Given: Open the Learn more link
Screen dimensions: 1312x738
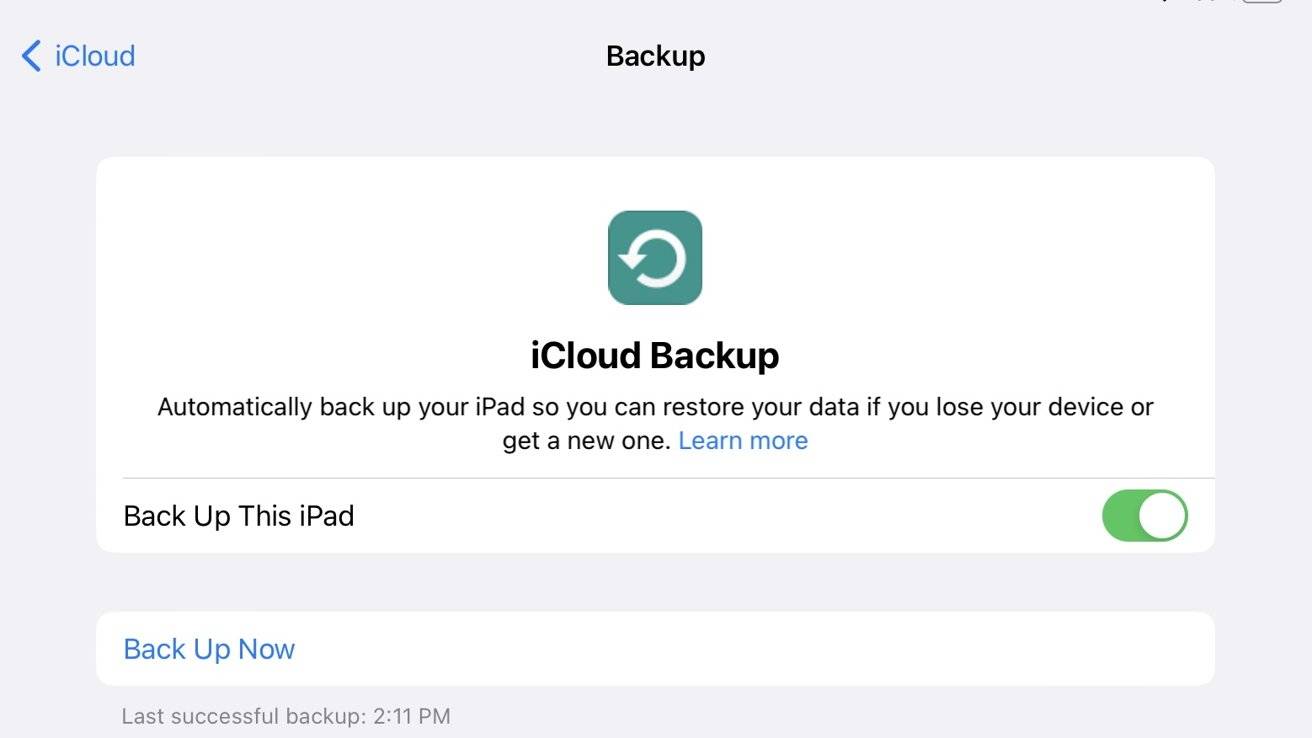Looking at the screenshot, I should pyautogui.click(x=743, y=441).
